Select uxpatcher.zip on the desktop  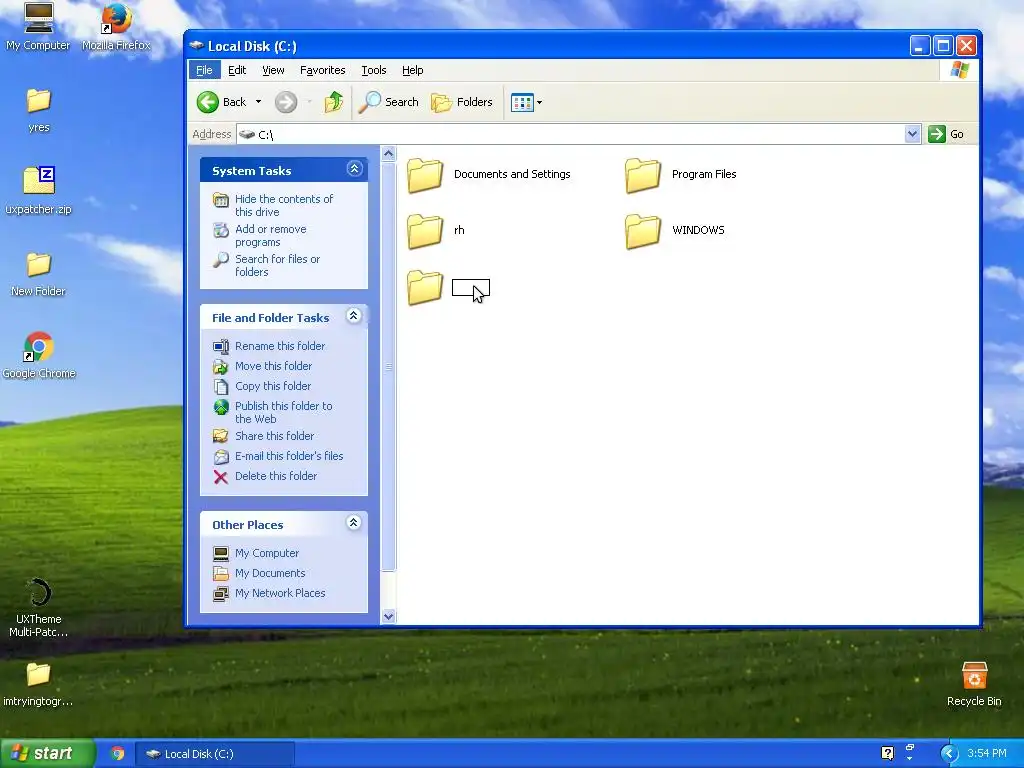(39, 191)
